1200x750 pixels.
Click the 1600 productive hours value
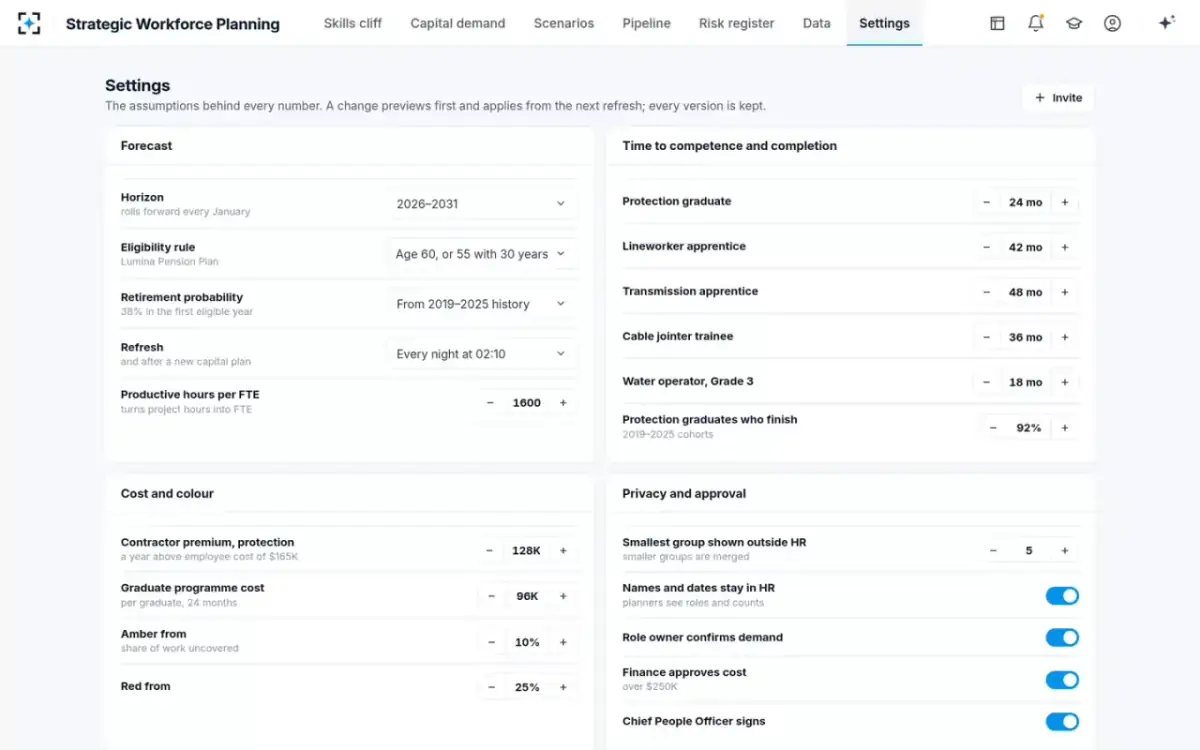pyautogui.click(x=527, y=403)
